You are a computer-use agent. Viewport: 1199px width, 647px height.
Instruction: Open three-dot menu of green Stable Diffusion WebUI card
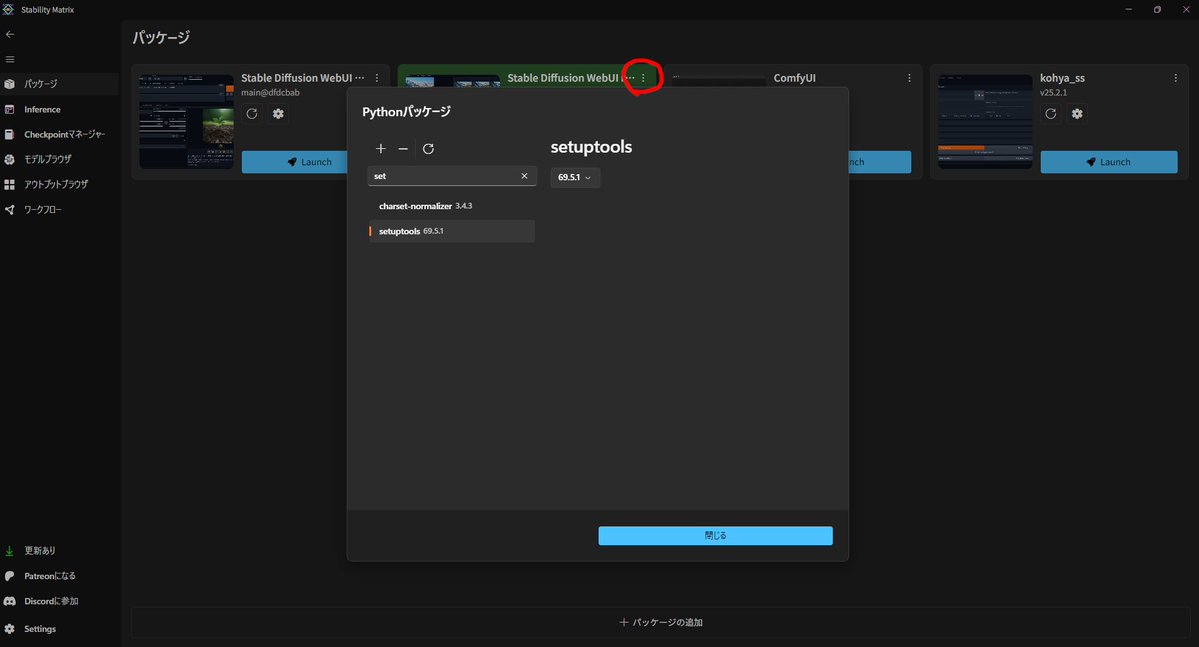pos(643,78)
